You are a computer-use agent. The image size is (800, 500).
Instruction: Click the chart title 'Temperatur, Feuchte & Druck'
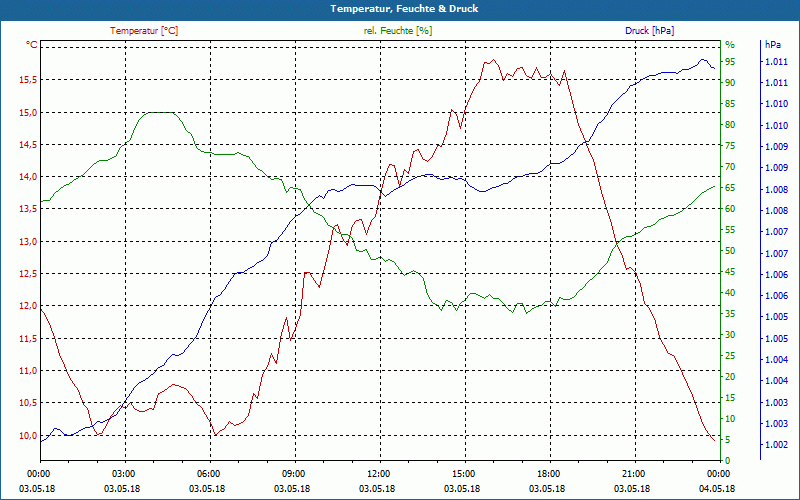pos(404,9)
